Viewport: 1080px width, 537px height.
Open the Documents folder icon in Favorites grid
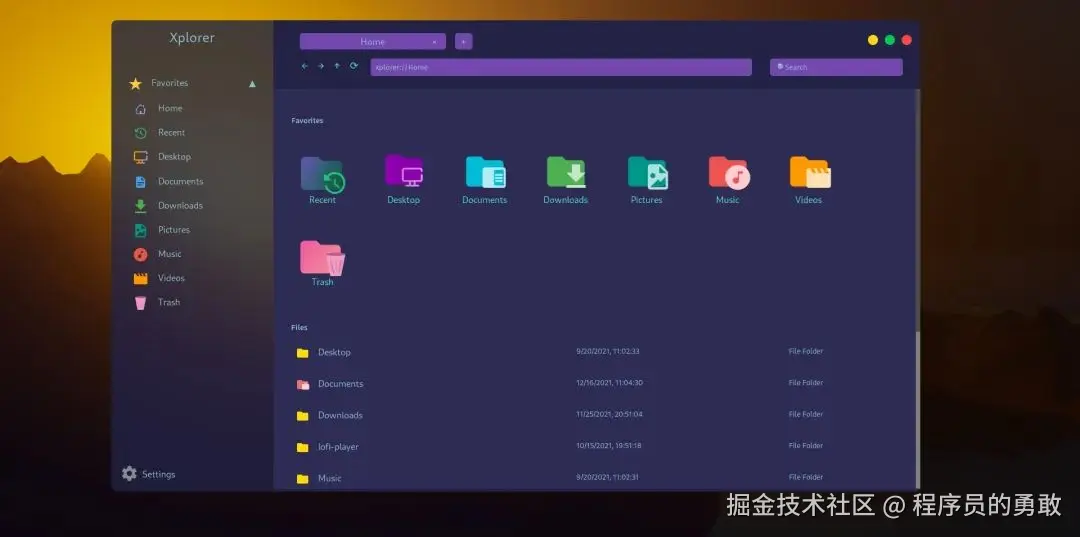tap(485, 172)
